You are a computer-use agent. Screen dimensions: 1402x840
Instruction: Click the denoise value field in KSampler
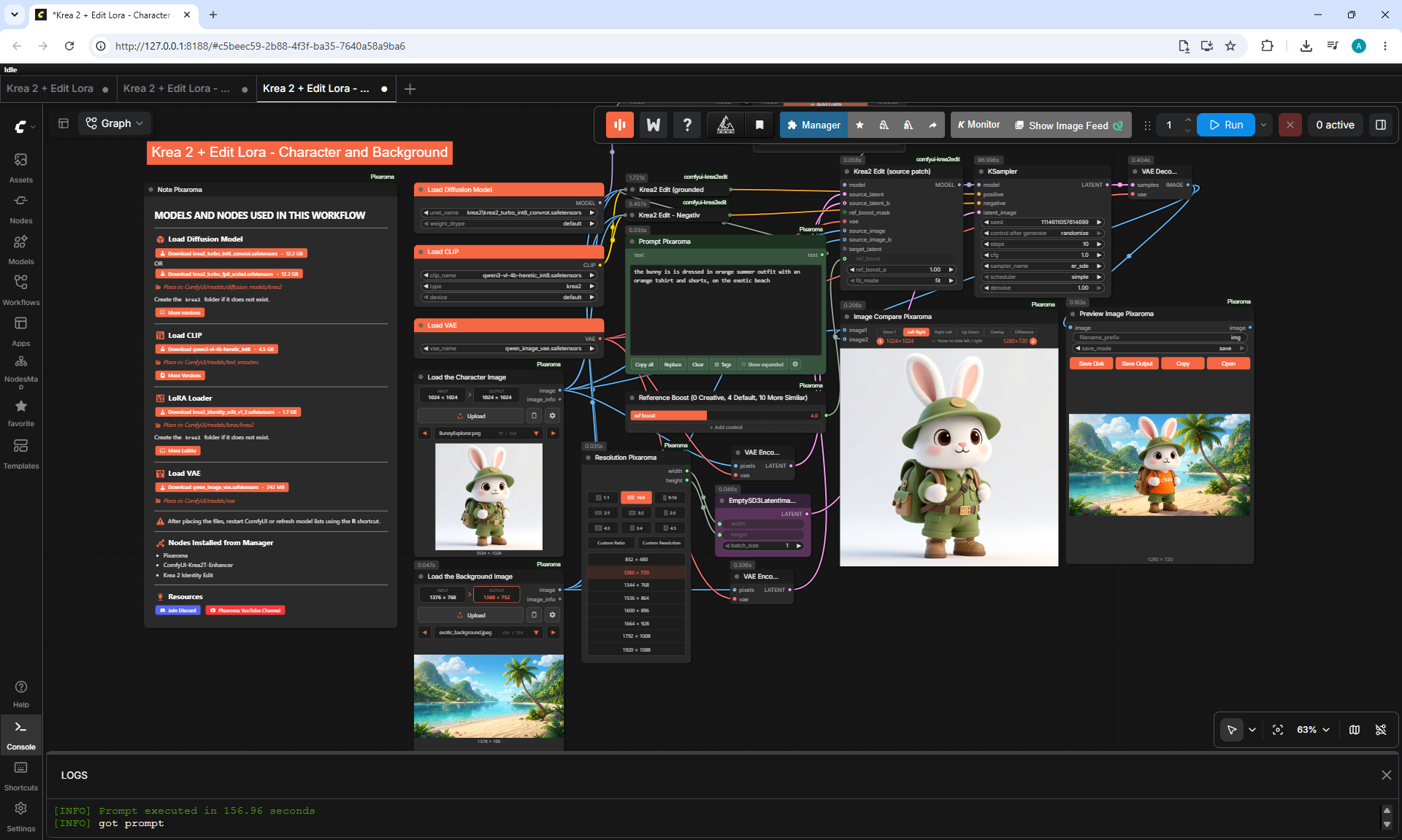[1043, 288]
